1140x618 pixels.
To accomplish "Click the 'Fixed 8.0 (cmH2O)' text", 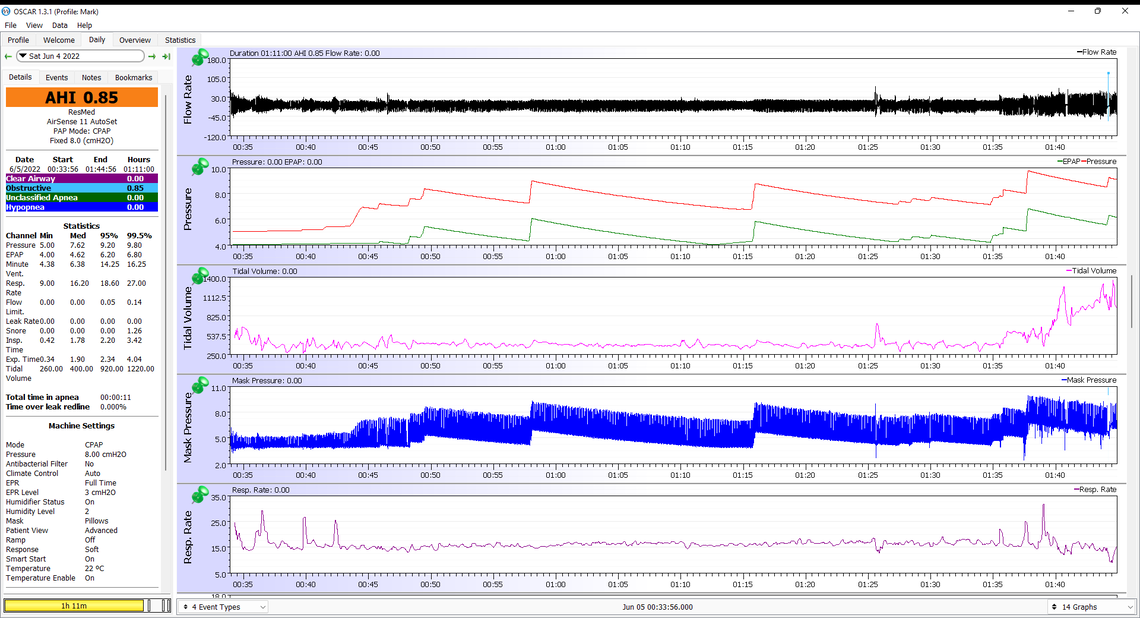I will (x=81, y=141).
